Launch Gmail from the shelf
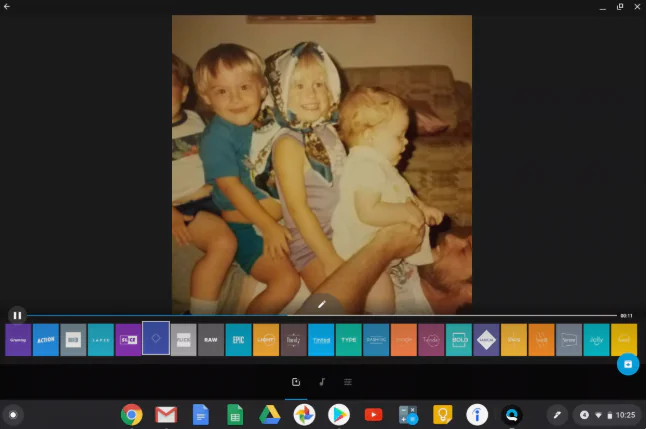Viewport: 648px width, 429px height. [x=166, y=414]
